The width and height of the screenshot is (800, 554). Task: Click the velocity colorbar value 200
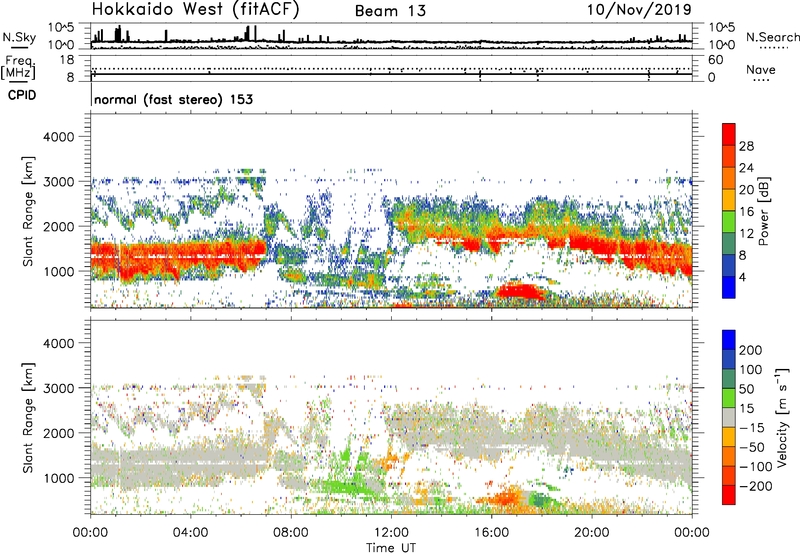tap(751, 350)
